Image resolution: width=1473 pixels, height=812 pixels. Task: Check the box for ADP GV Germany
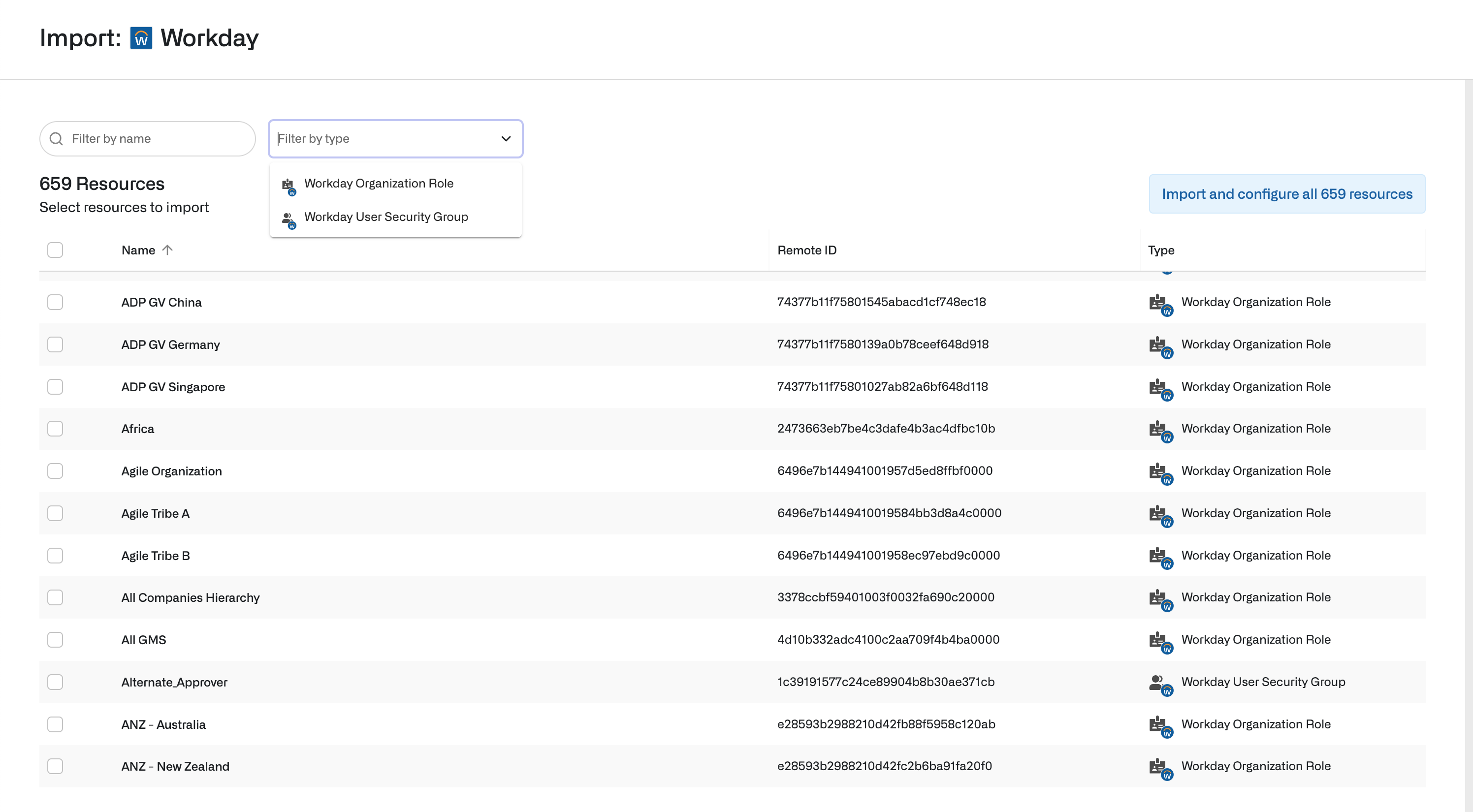(55, 344)
